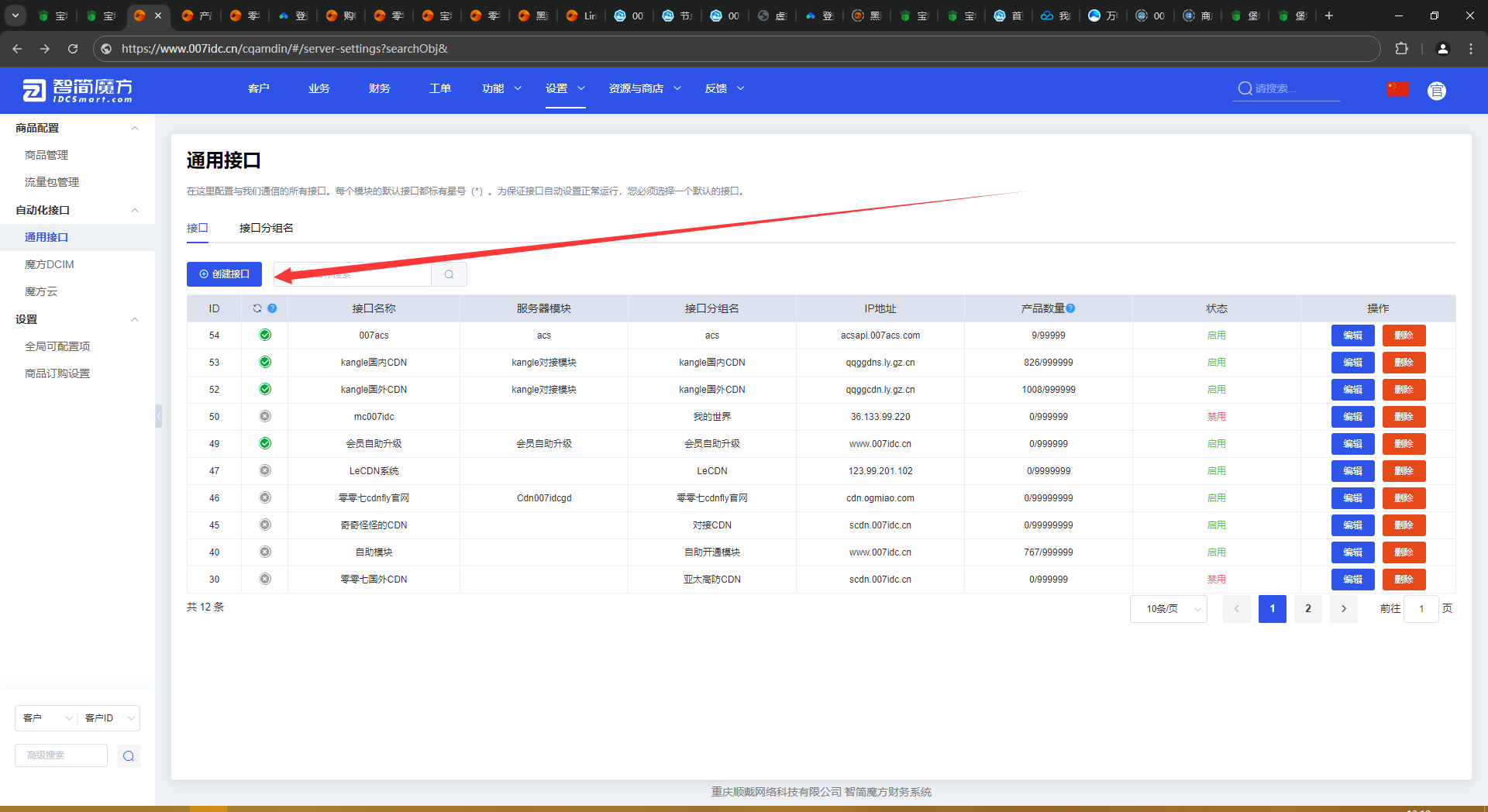Click the browser back arrow

(x=17, y=49)
